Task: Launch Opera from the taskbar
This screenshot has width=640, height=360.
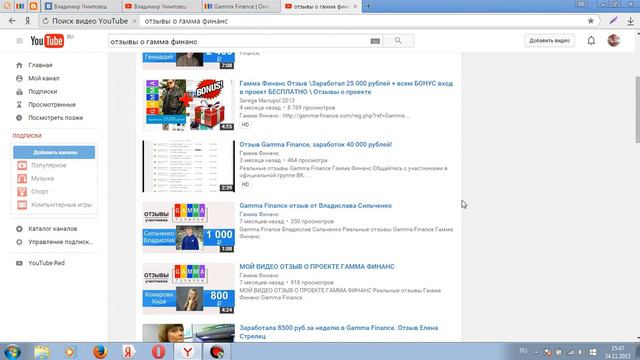Action: 158,351
